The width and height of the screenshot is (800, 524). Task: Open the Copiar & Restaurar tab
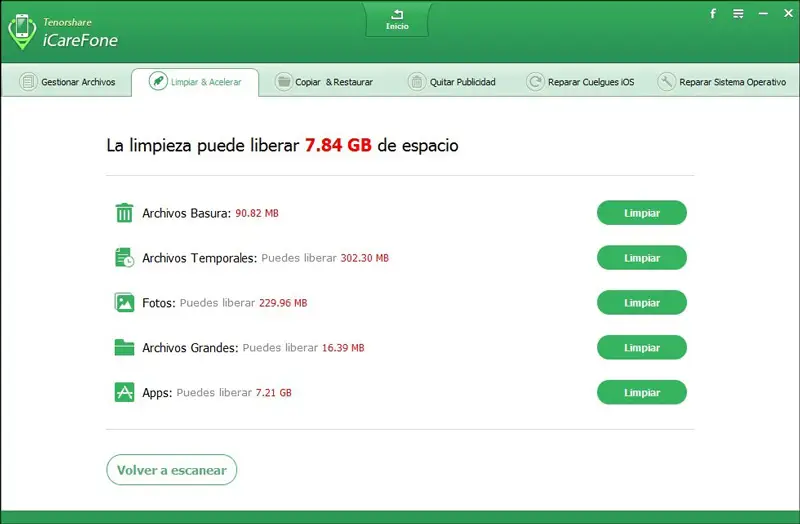click(323, 82)
